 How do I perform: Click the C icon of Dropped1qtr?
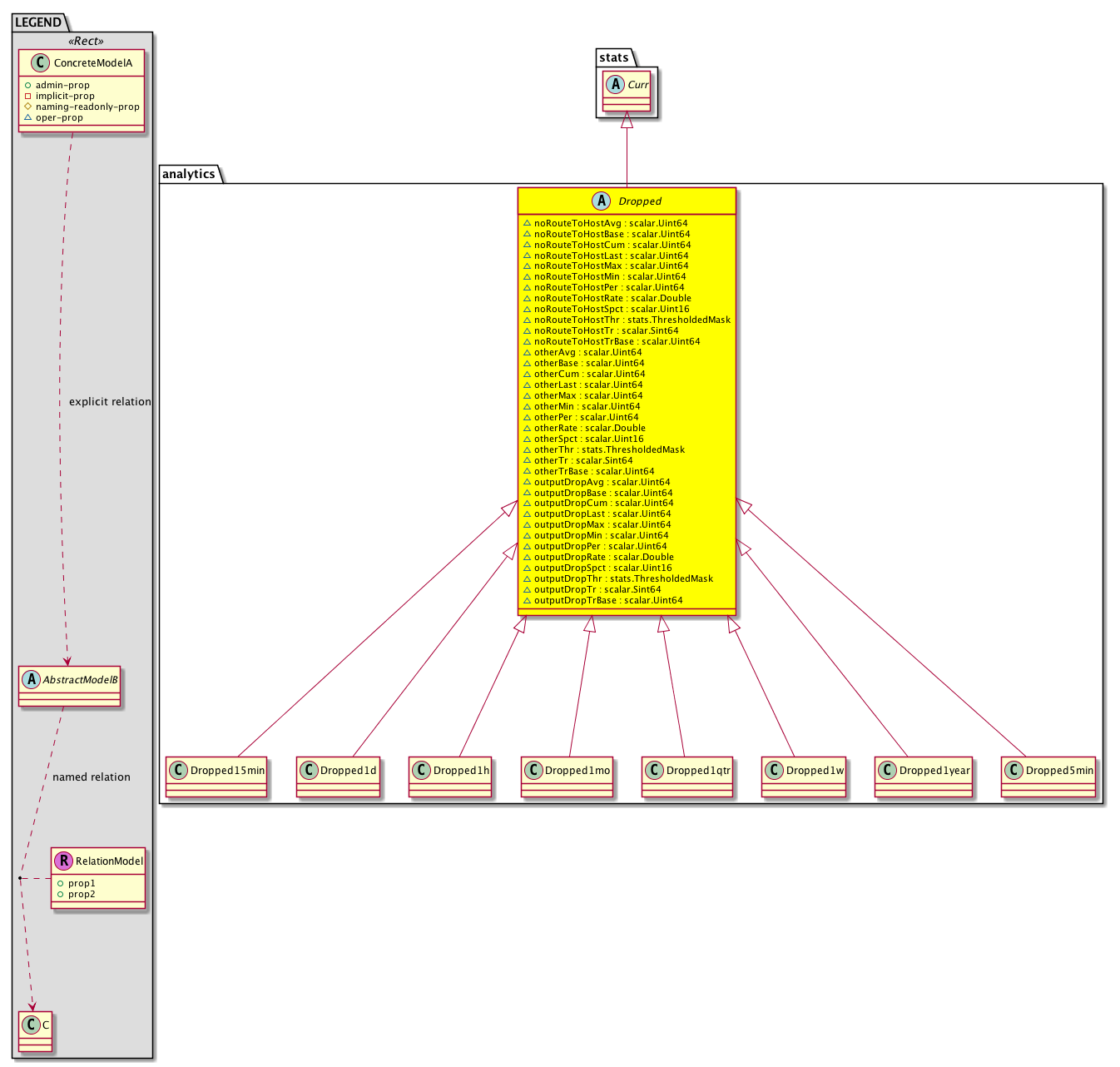click(x=654, y=771)
